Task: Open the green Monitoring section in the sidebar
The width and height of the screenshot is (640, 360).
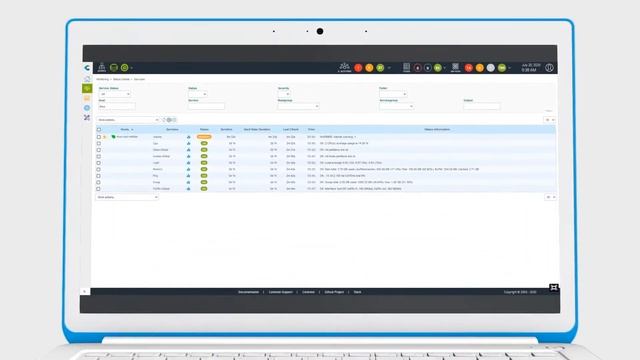Action: click(87, 88)
